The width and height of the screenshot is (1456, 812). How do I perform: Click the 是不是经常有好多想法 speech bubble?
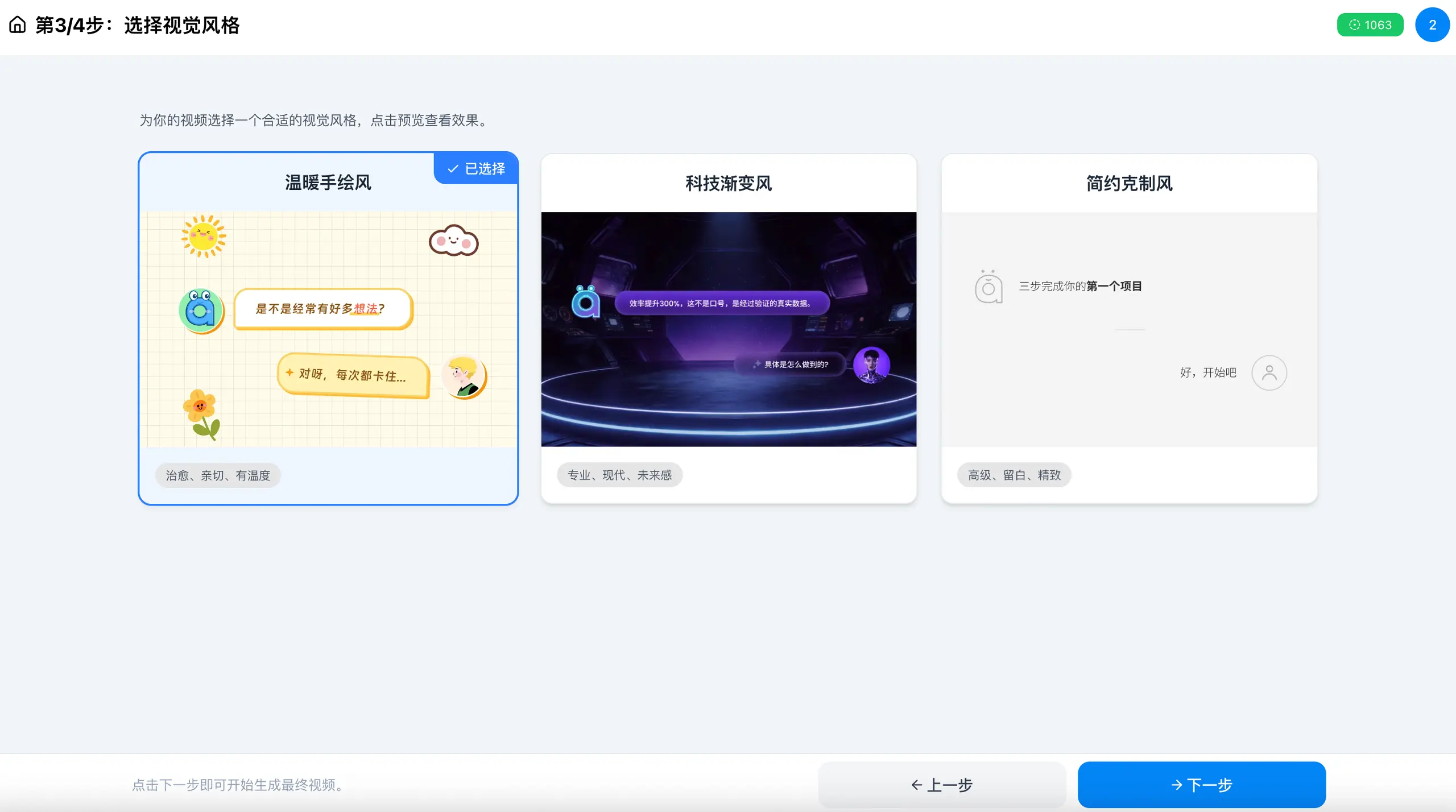pos(322,309)
